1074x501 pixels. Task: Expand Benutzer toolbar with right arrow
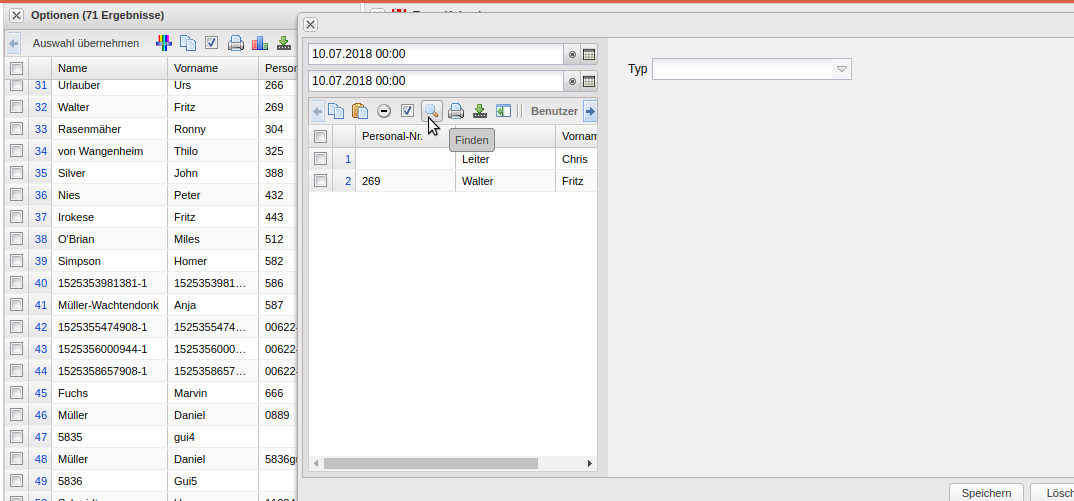pos(590,111)
